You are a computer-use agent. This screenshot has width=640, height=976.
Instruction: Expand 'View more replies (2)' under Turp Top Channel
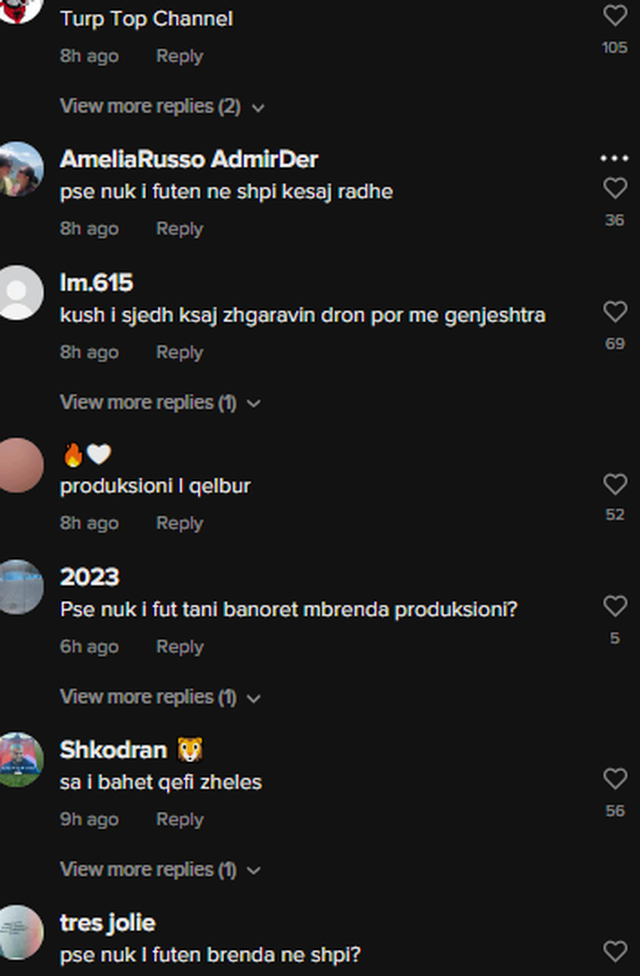(x=162, y=106)
